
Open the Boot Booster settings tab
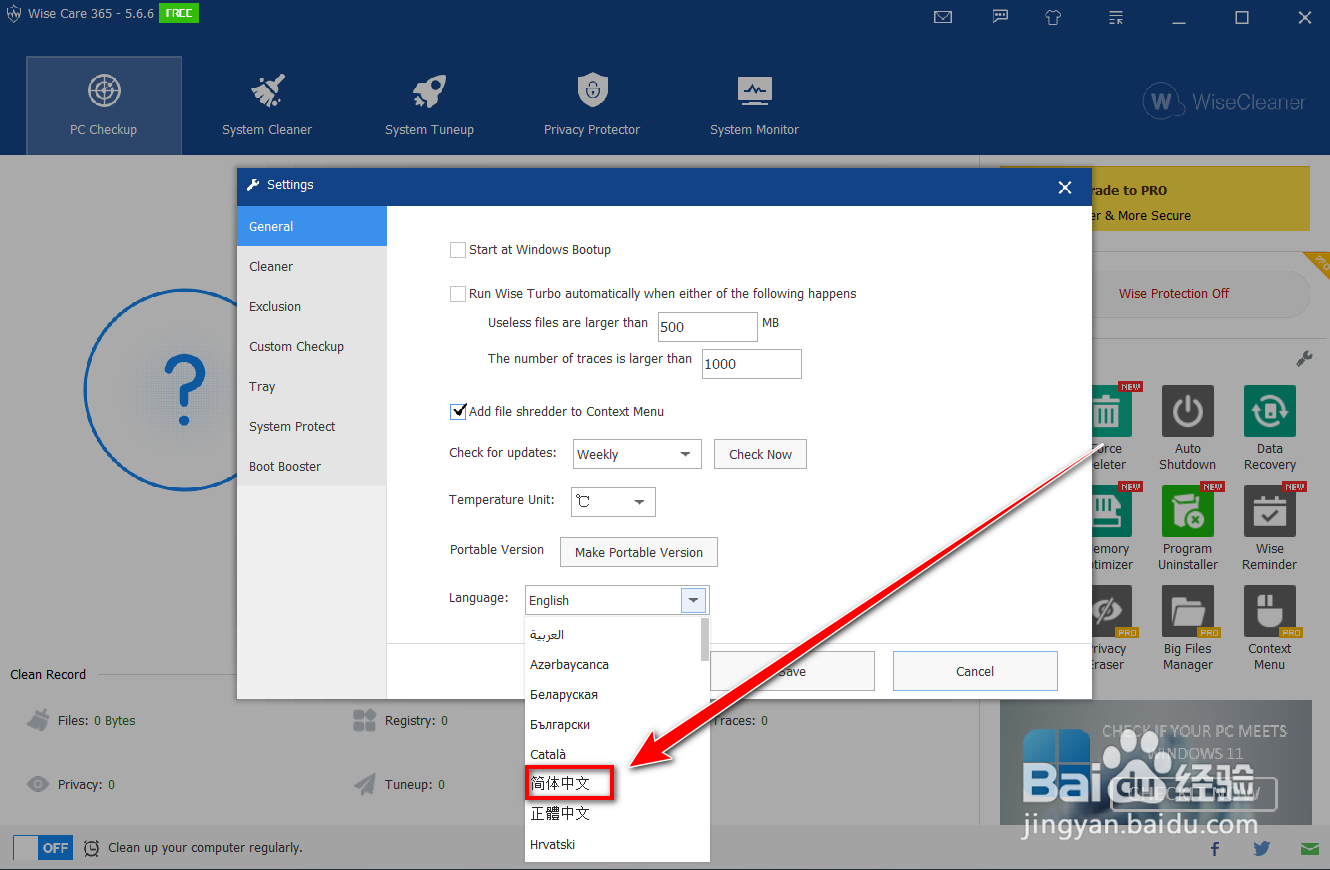311,466
